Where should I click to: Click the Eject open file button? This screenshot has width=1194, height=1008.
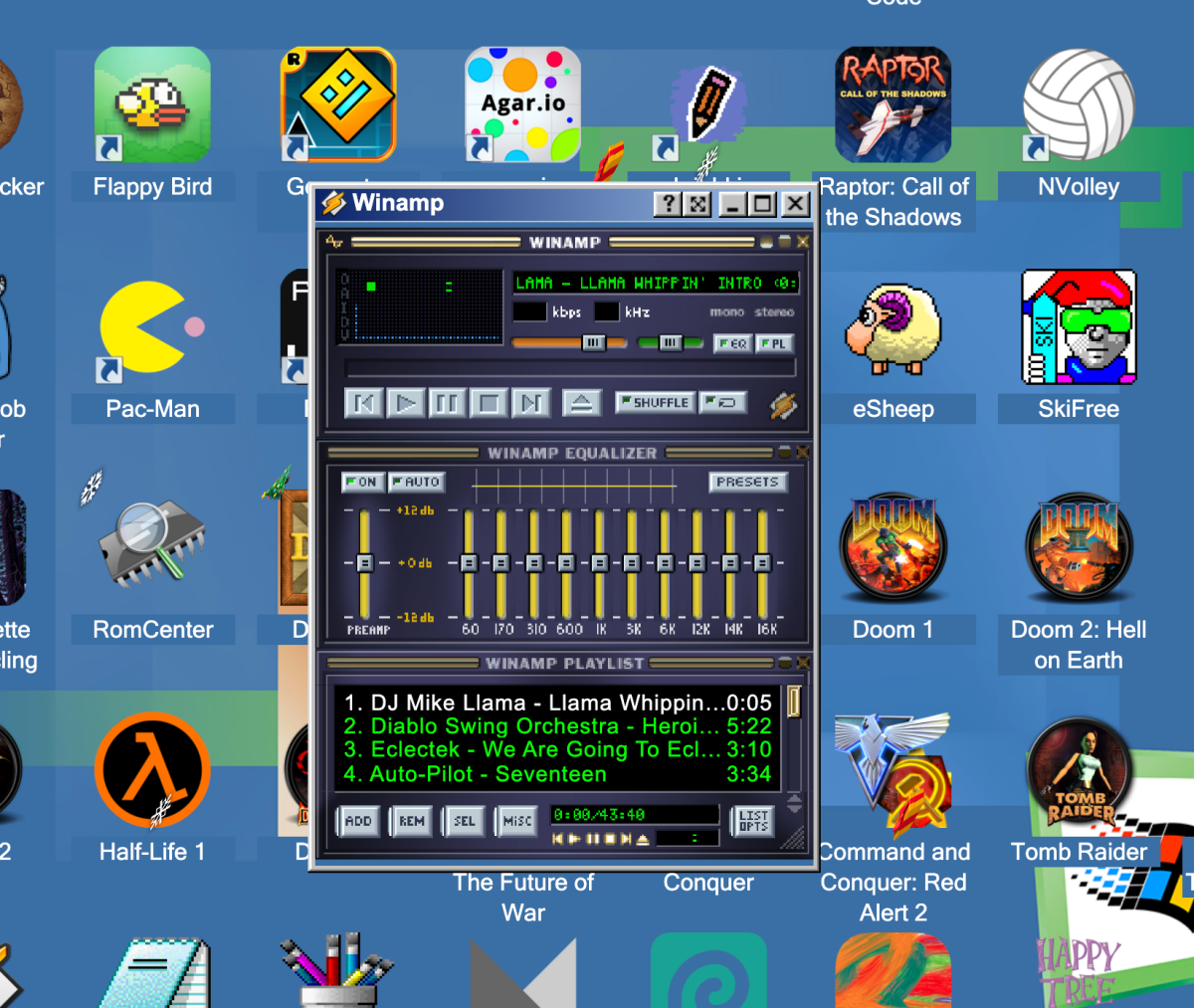pos(581,403)
